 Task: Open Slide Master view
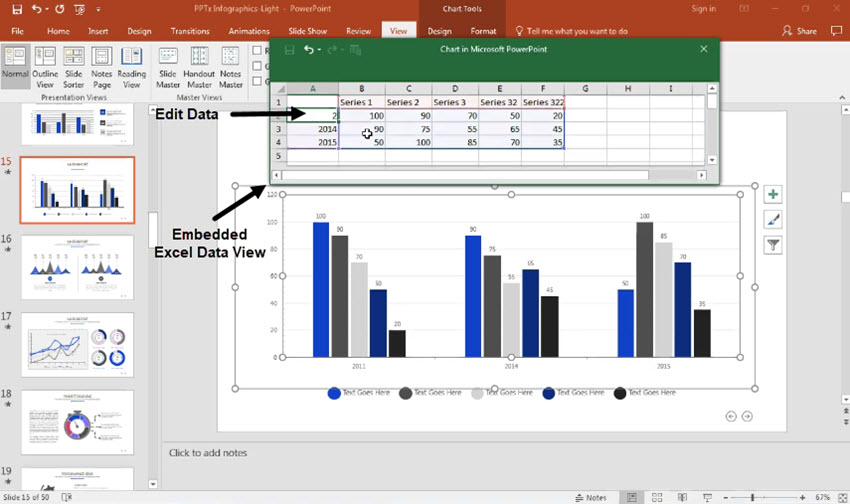(x=168, y=68)
